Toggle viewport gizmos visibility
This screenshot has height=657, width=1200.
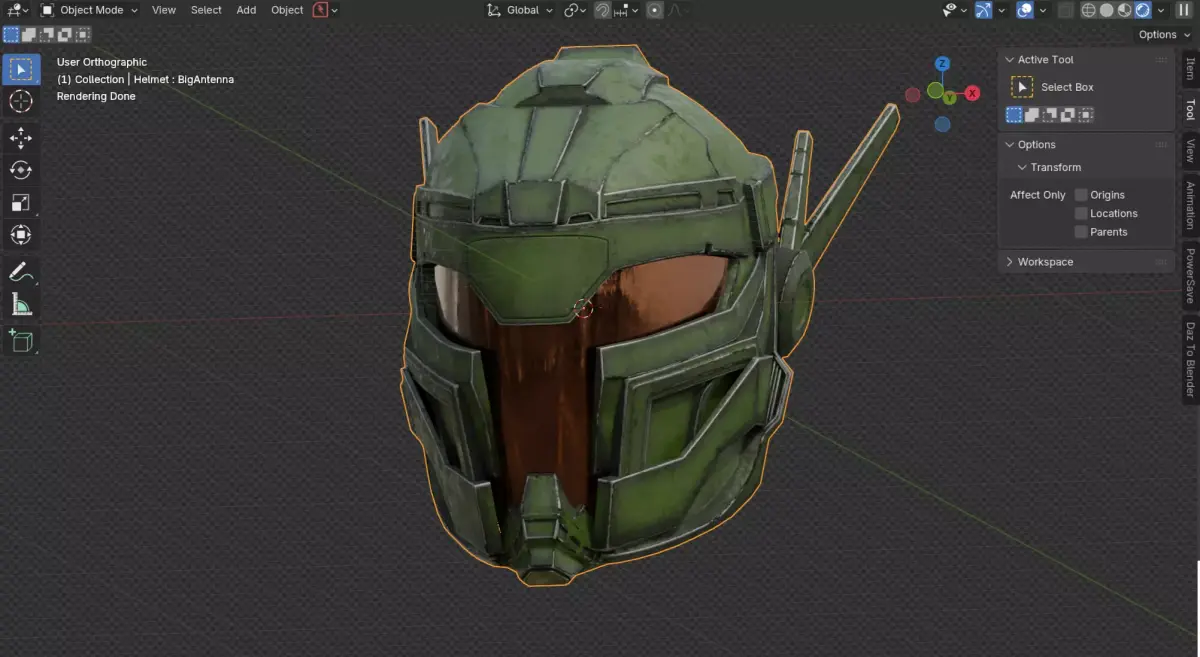[x=984, y=10]
